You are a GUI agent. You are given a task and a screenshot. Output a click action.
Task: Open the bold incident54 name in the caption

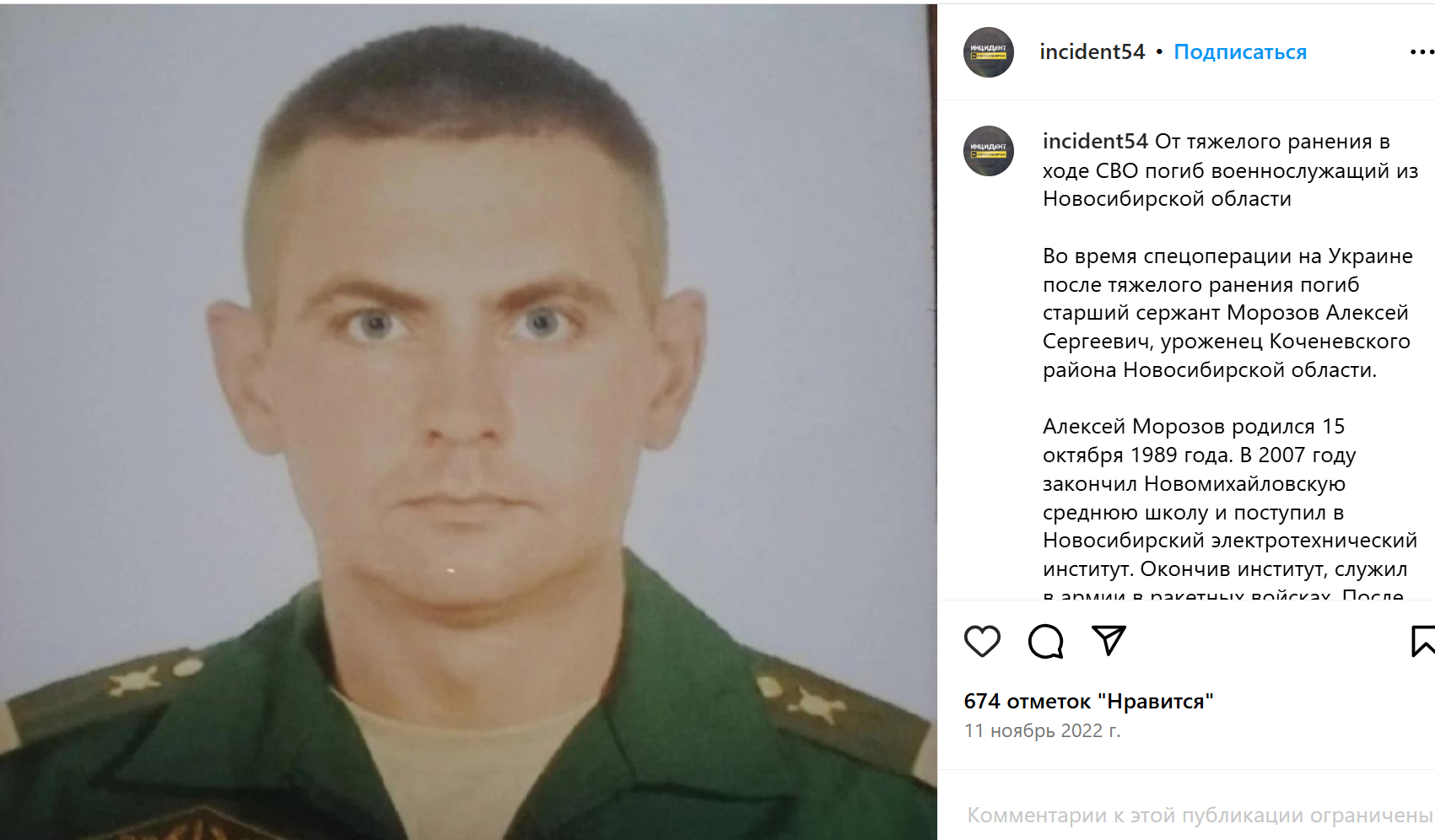tap(1095, 142)
